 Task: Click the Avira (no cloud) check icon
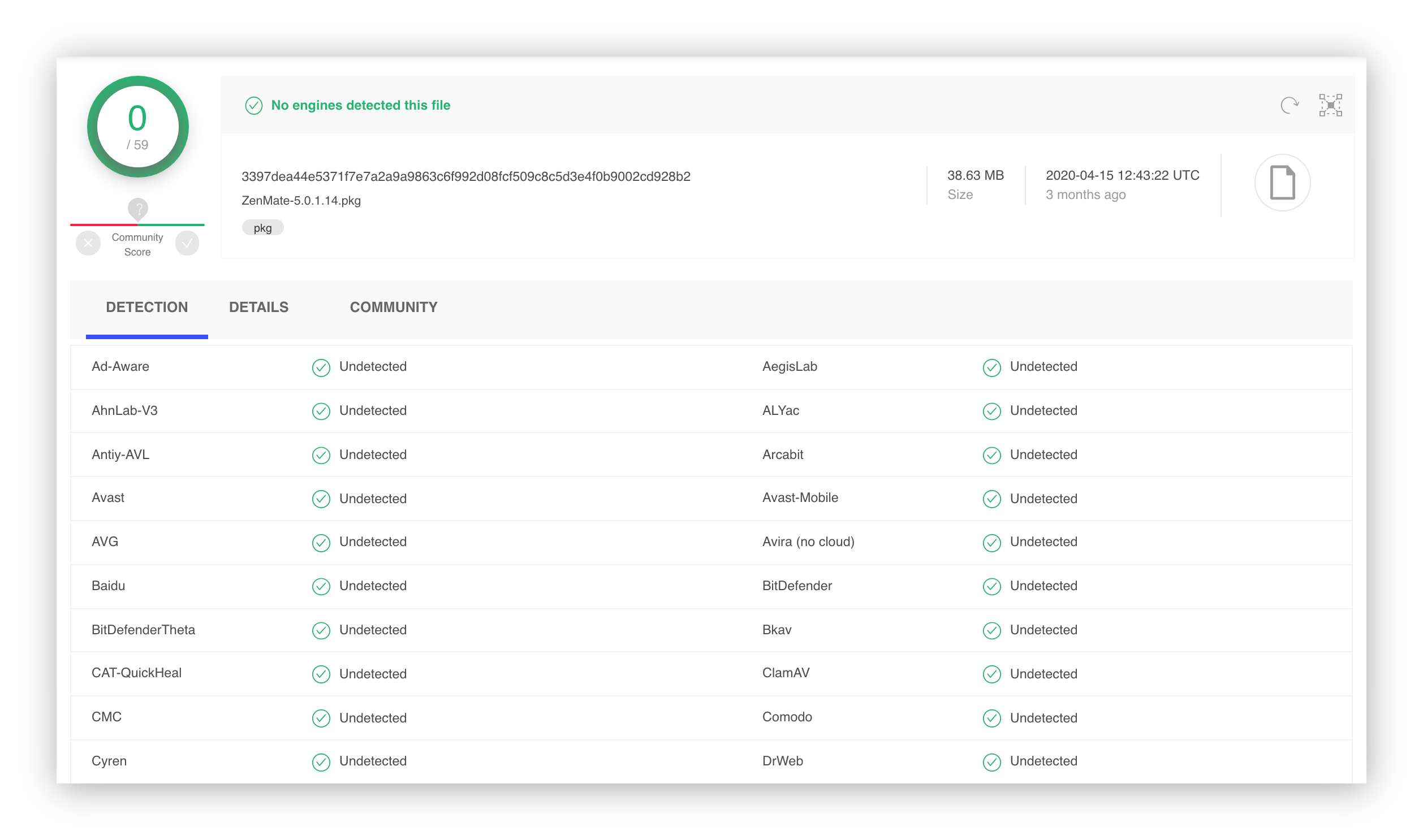(x=991, y=543)
